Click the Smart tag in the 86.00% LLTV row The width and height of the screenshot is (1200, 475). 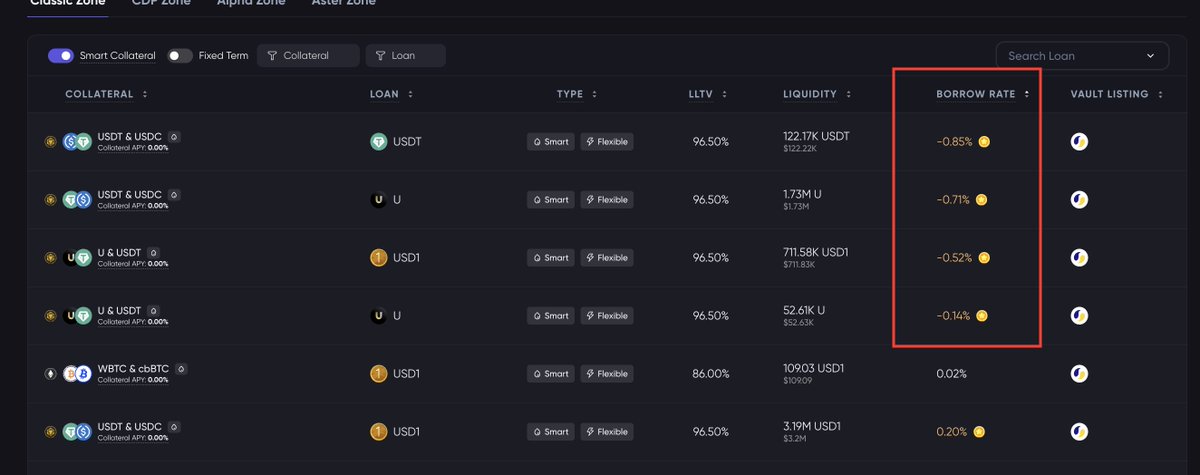(551, 374)
